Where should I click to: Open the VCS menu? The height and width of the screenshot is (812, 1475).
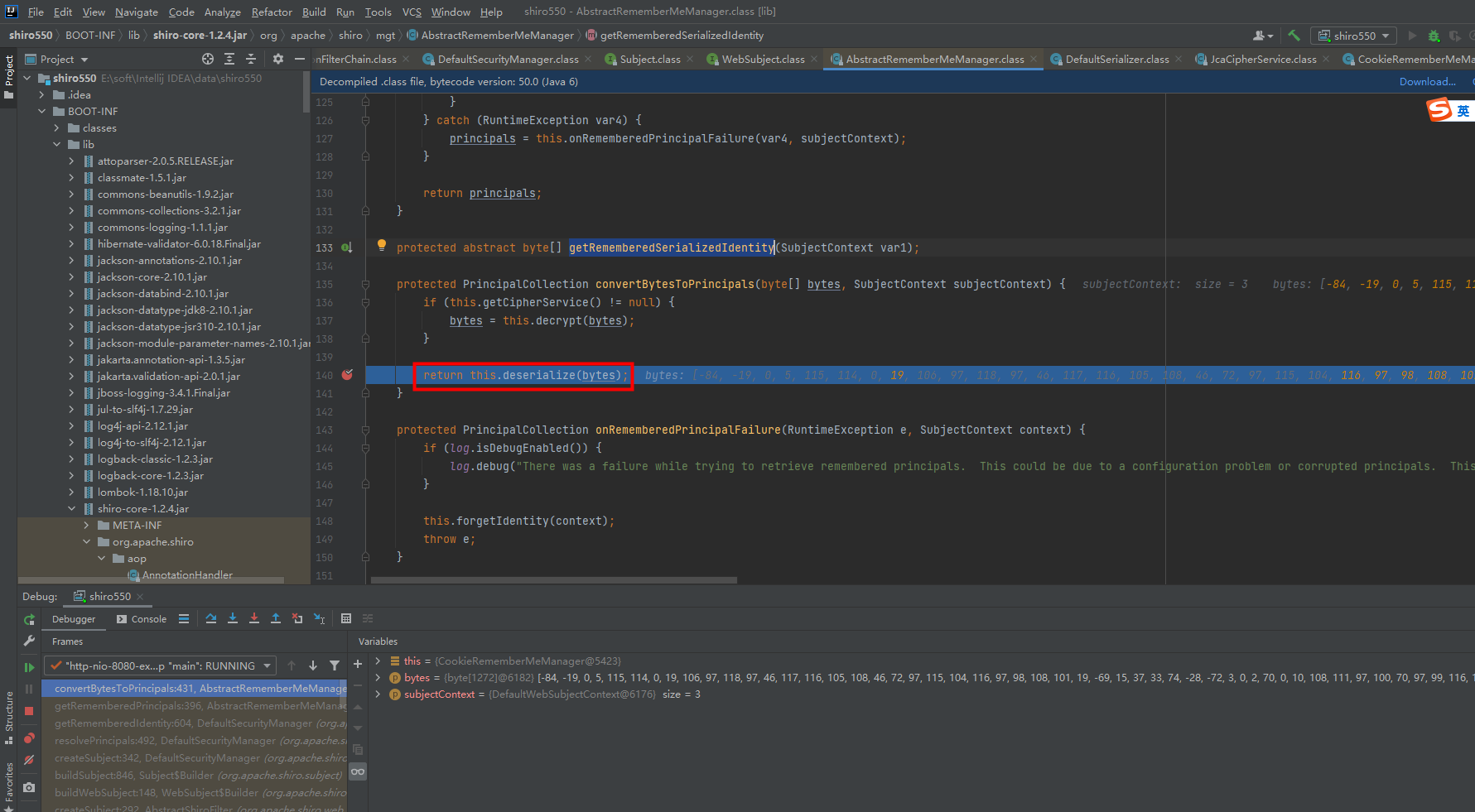412,12
